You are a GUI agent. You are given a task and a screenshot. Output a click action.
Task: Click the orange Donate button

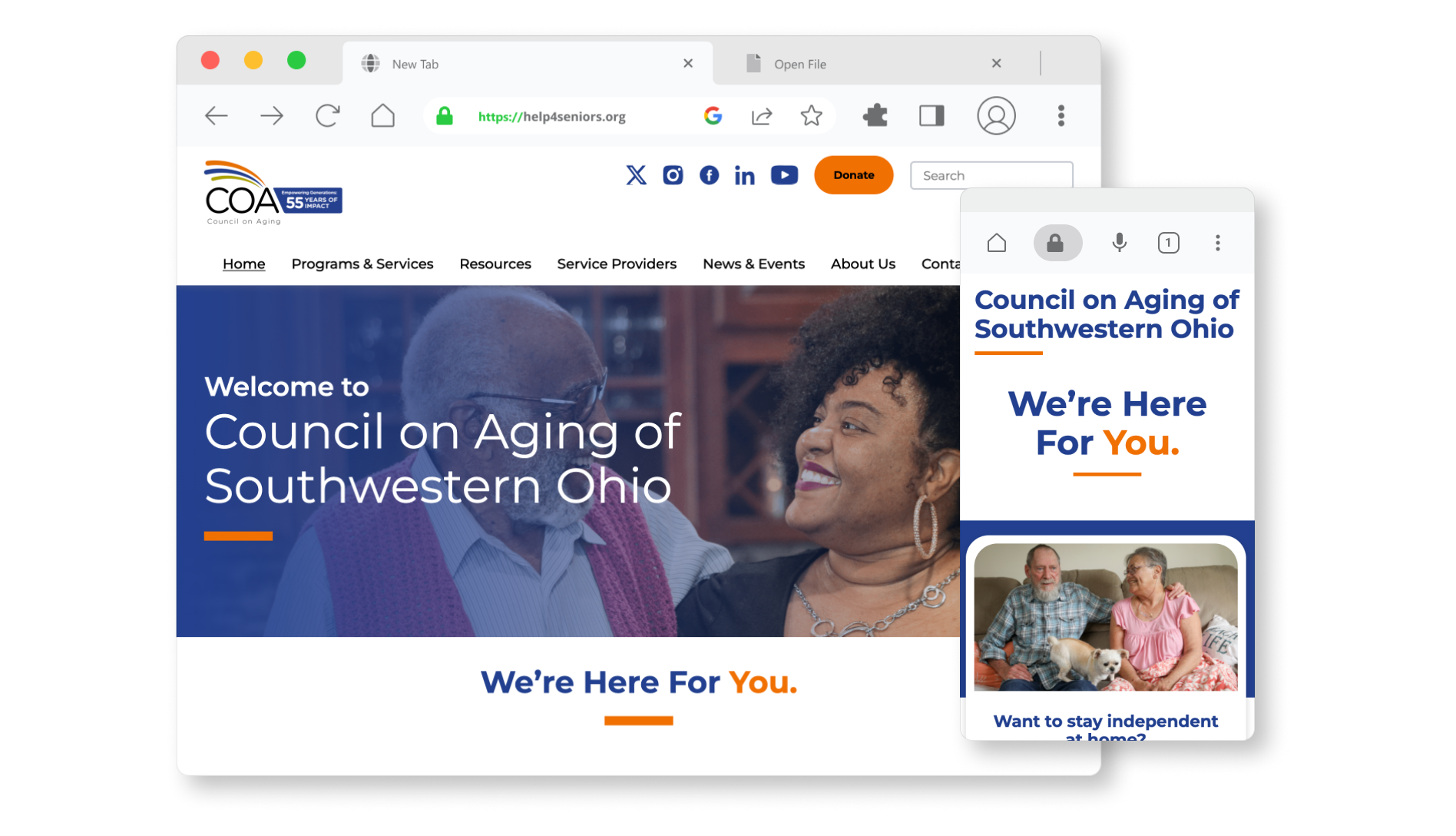point(854,175)
